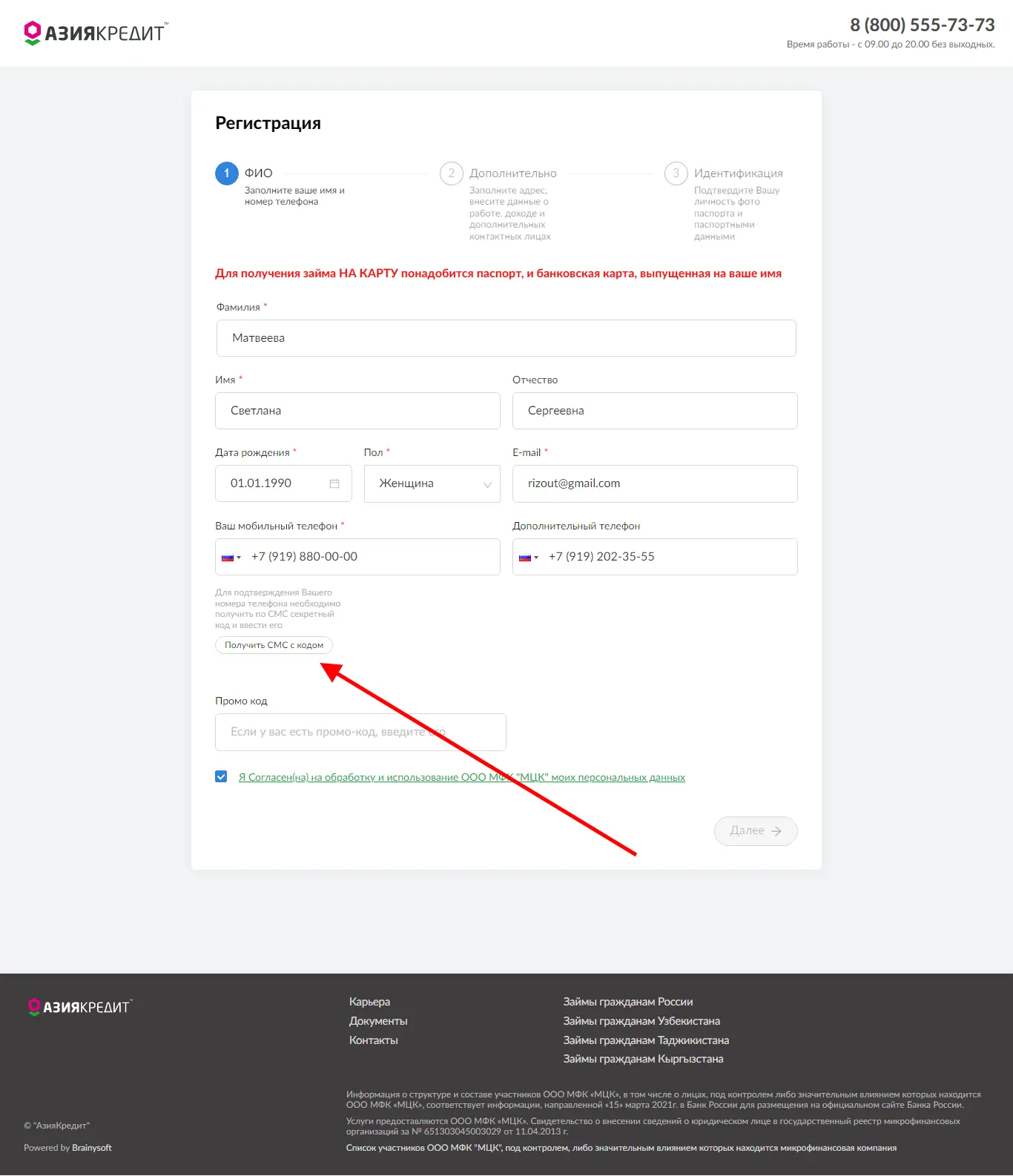Click the footer АзияКредит logo
The height and width of the screenshot is (1176, 1013).
[79, 1007]
